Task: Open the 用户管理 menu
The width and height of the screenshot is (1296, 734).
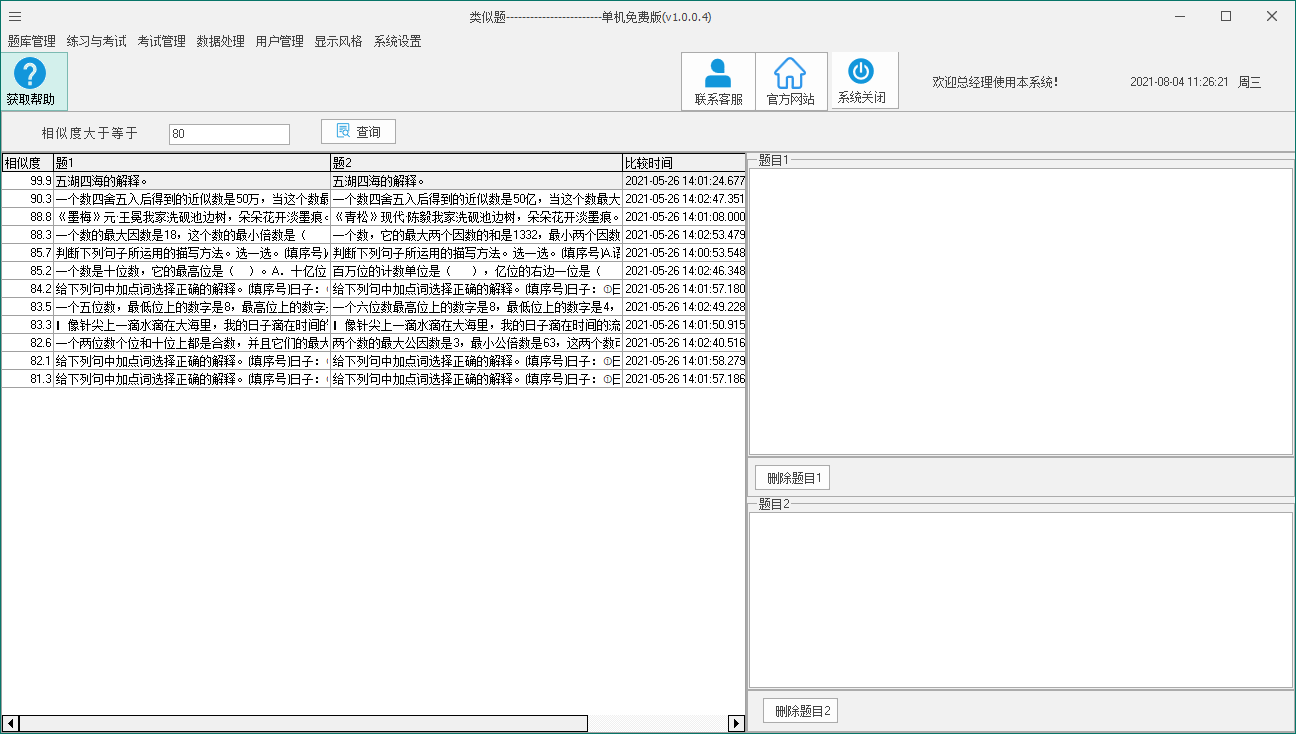Action: coord(277,42)
